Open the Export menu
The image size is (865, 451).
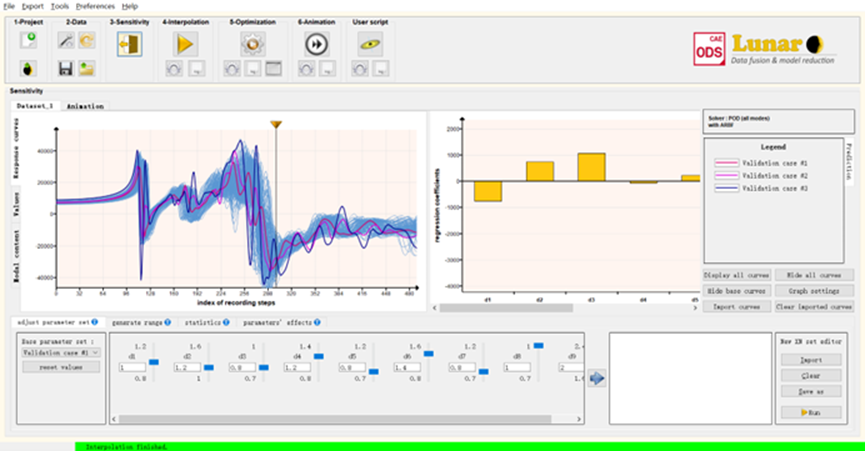click(33, 6)
